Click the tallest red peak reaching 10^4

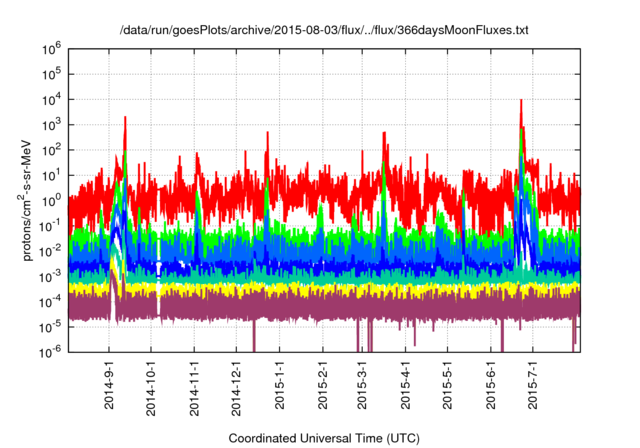point(521,114)
